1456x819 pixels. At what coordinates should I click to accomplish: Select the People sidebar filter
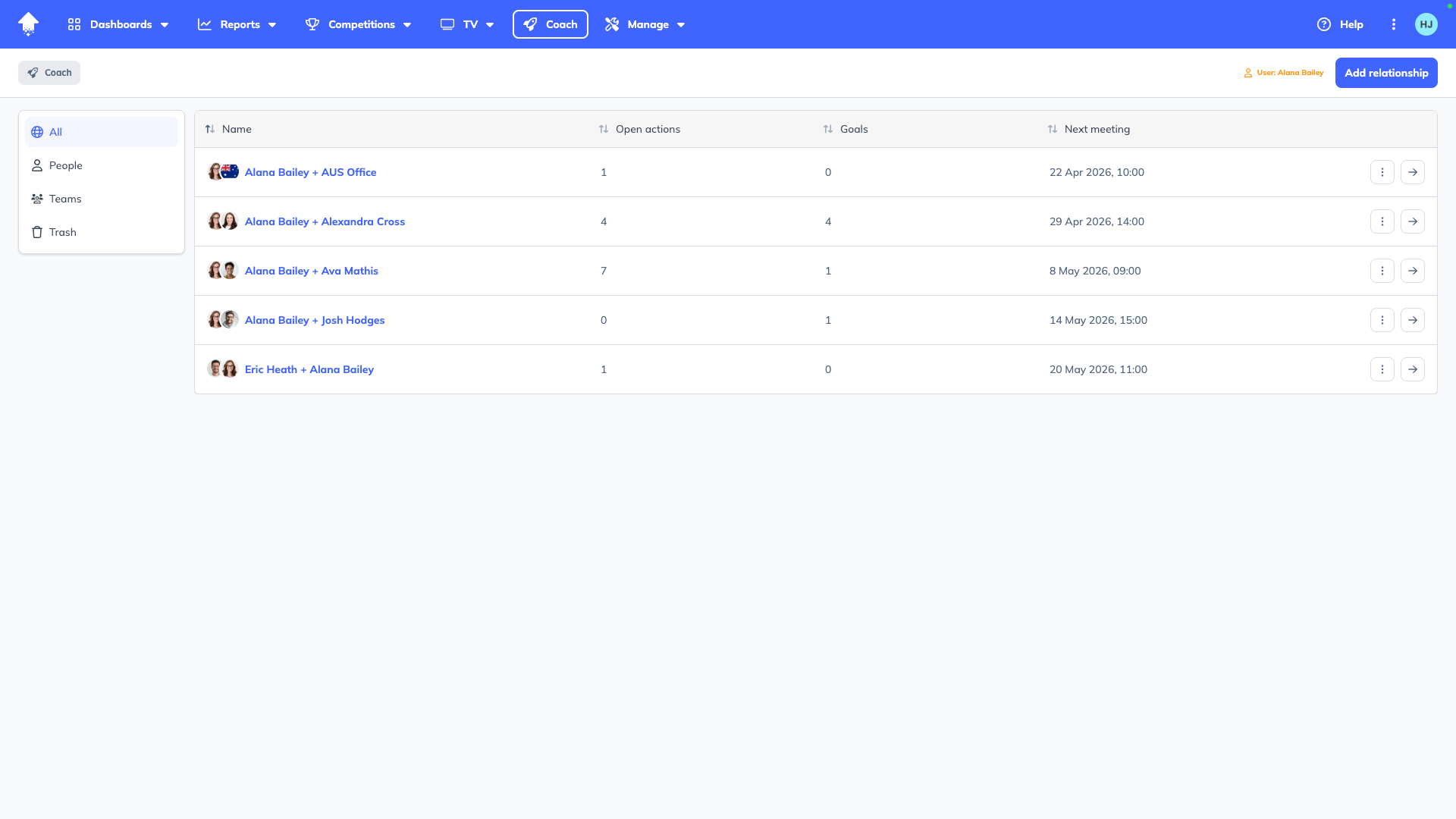[66, 165]
